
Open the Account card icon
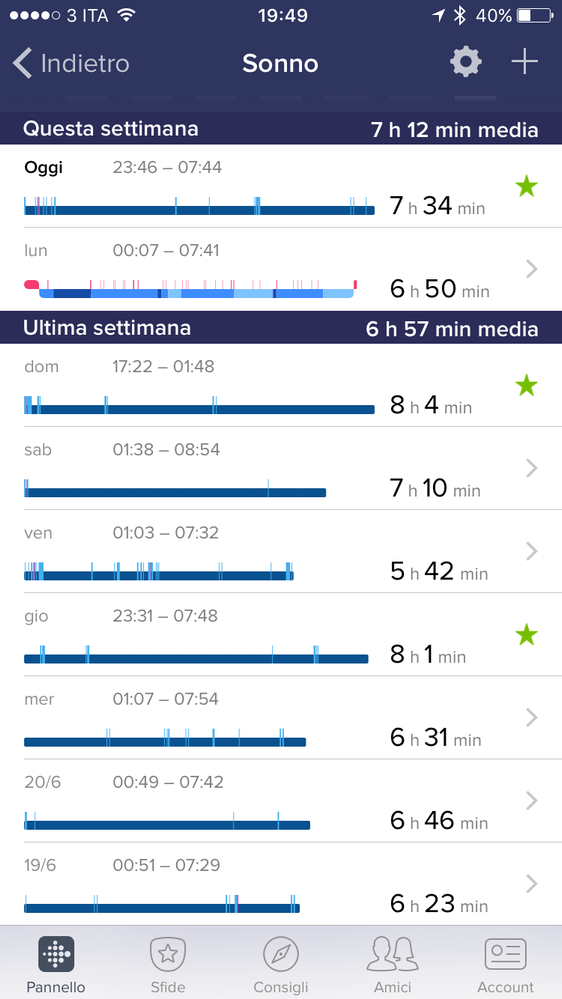coord(505,954)
